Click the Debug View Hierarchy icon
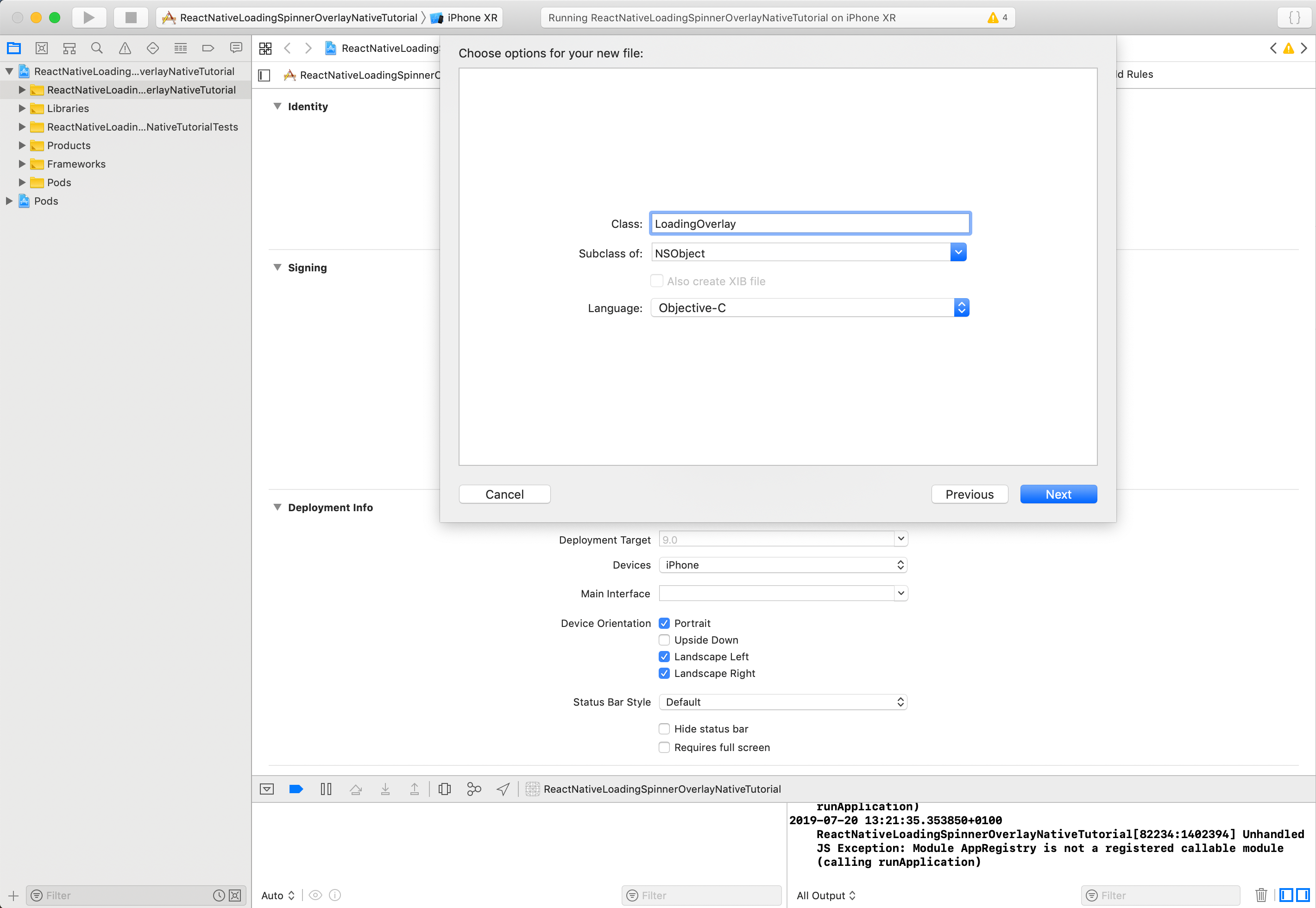The image size is (1316, 908). pyautogui.click(x=445, y=789)
